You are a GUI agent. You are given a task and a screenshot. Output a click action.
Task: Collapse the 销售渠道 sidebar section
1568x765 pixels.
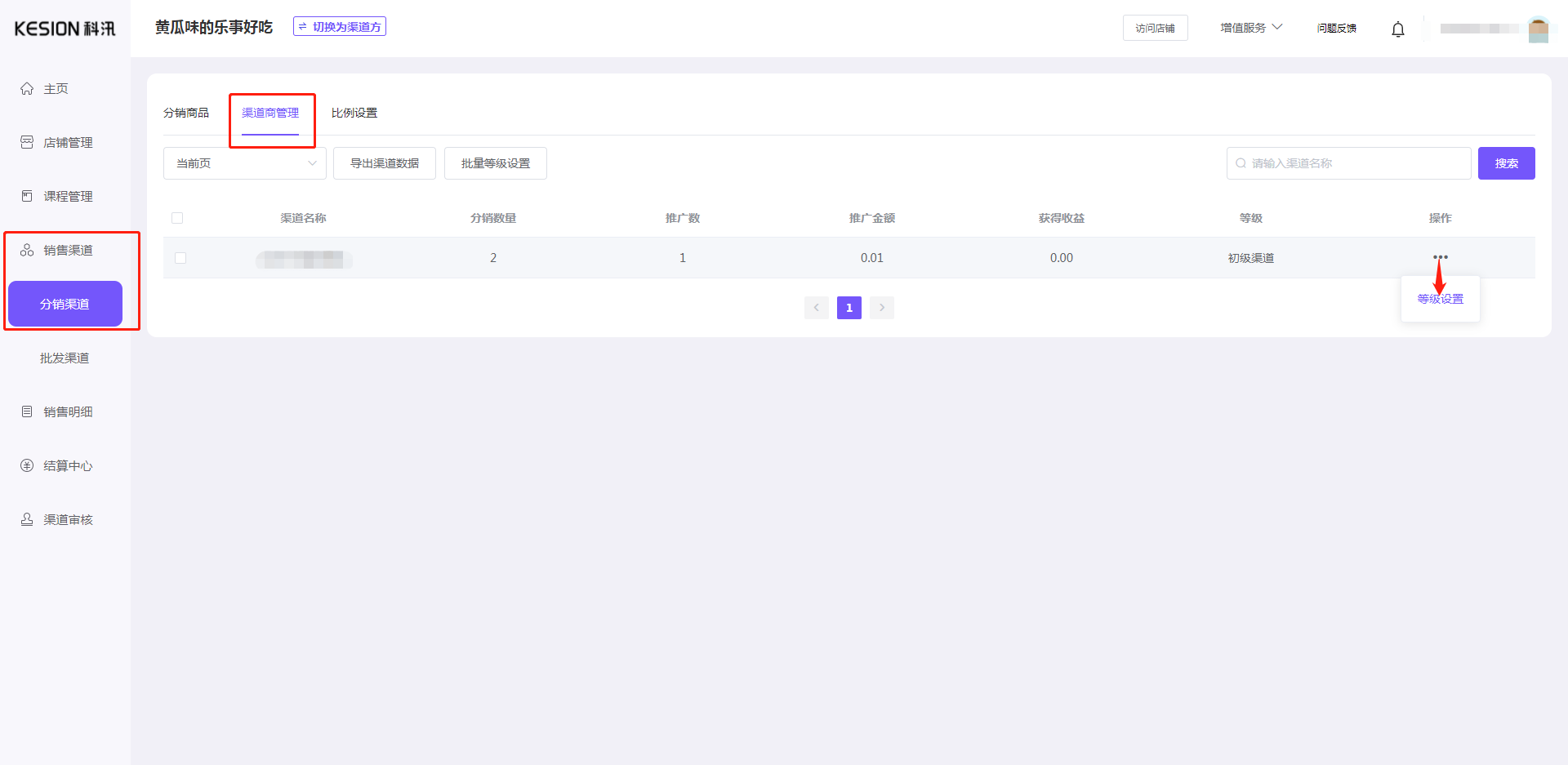point(67,250)
